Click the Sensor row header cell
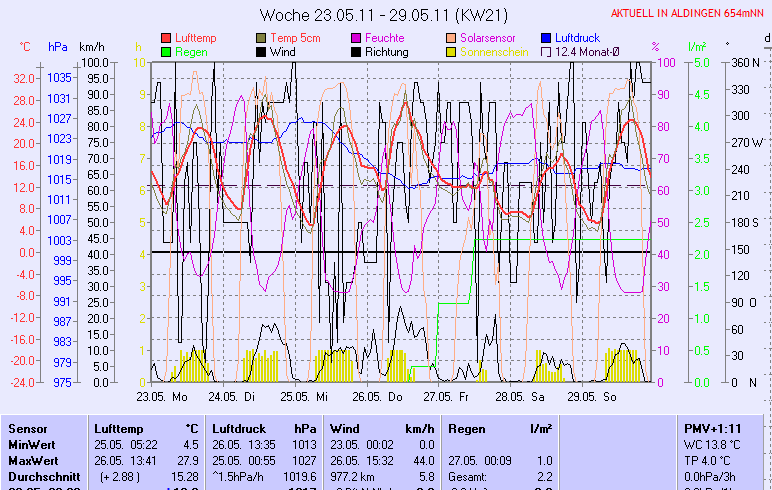This screenshot has width=772, height=490. tap(27, 428)
